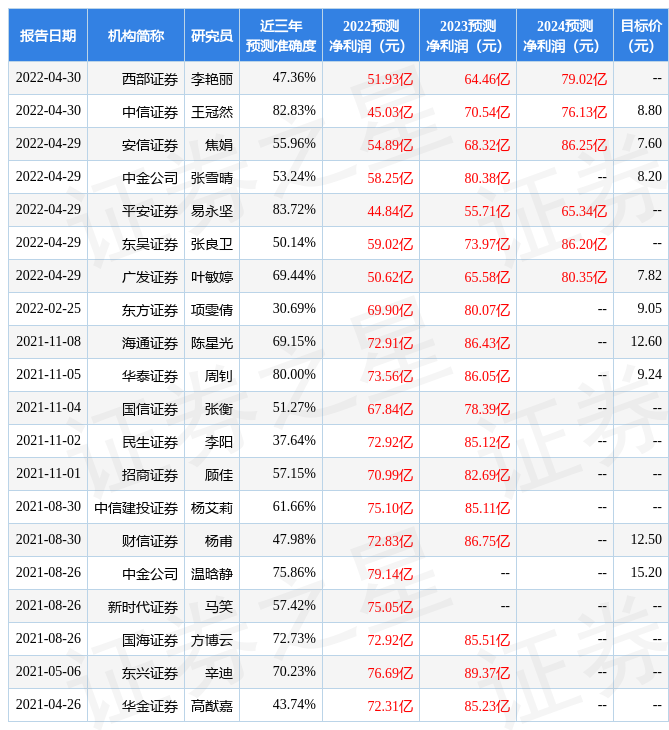669x730 pixels.
Task: Click the 近三年预测准确度 column header
Action: (x=281, y=35)
